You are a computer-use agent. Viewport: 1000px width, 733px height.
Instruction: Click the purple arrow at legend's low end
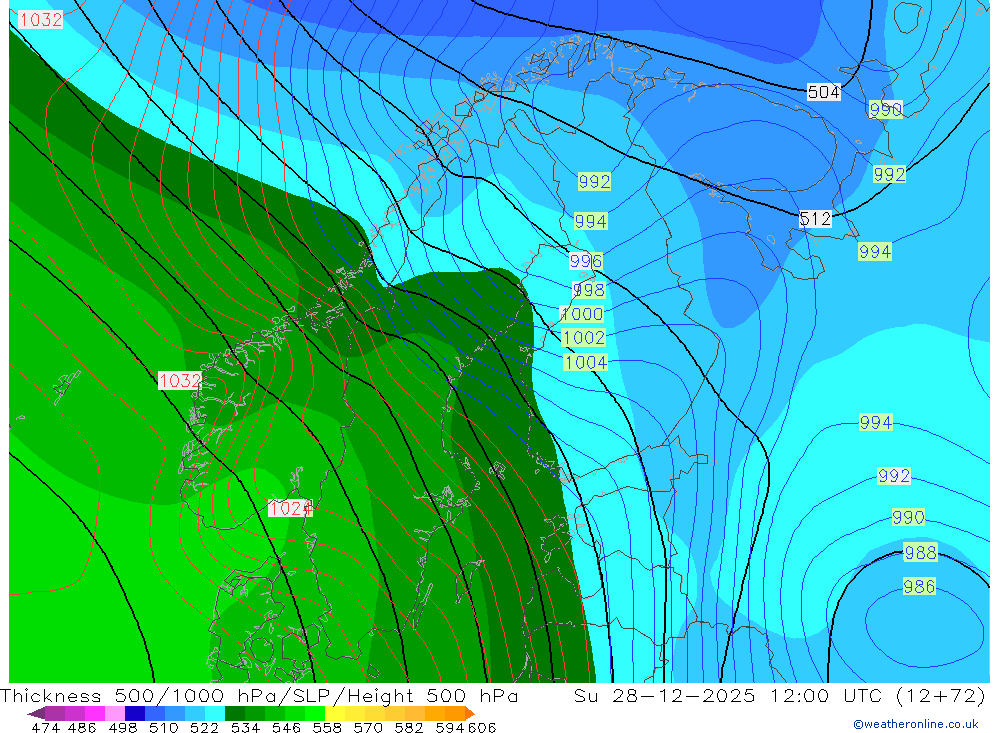point(36,713)
